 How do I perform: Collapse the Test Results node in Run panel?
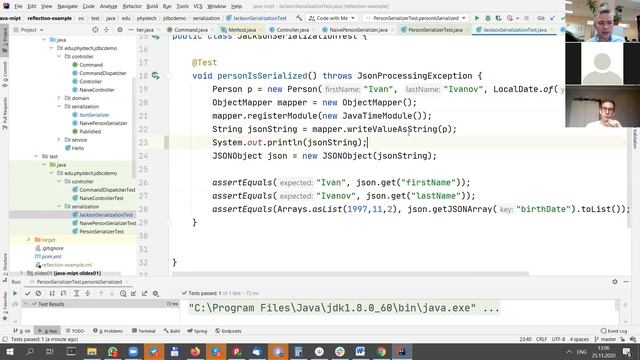26,304
